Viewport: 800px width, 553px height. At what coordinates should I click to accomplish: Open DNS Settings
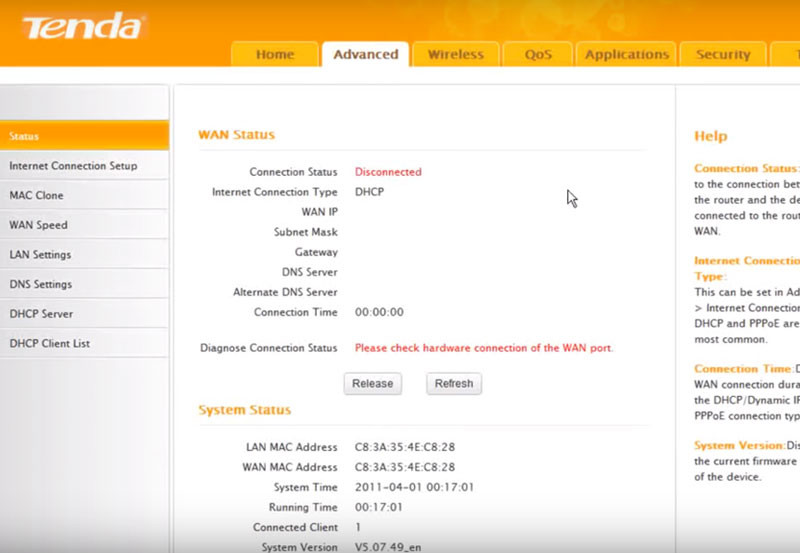(x=84, y=284)
